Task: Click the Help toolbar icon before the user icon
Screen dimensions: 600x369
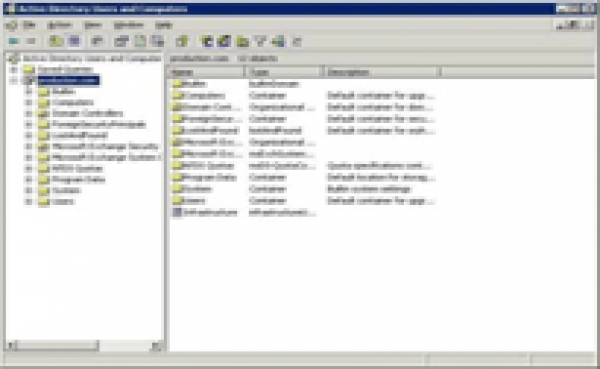Action: [183, 41]
